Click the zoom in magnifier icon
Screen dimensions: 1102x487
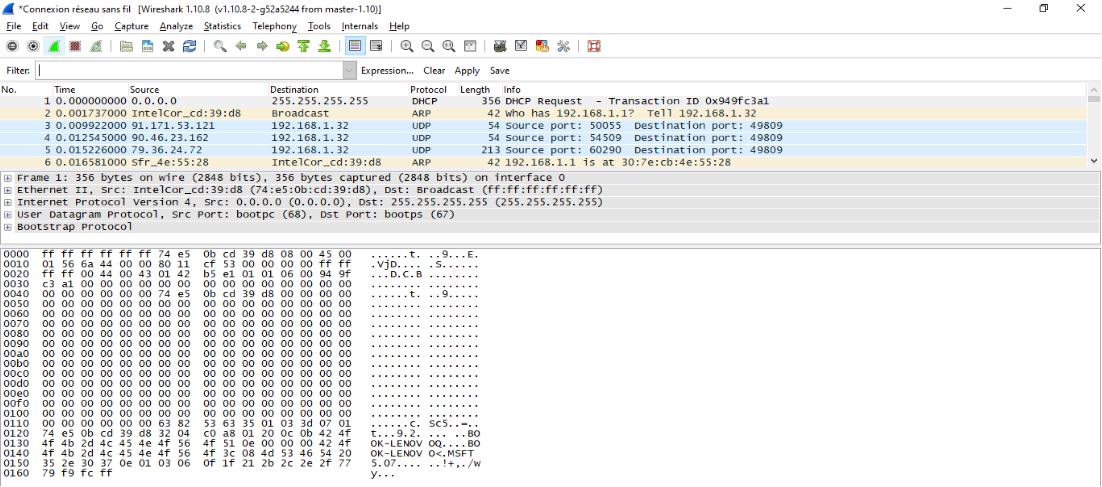coord(407,46)
